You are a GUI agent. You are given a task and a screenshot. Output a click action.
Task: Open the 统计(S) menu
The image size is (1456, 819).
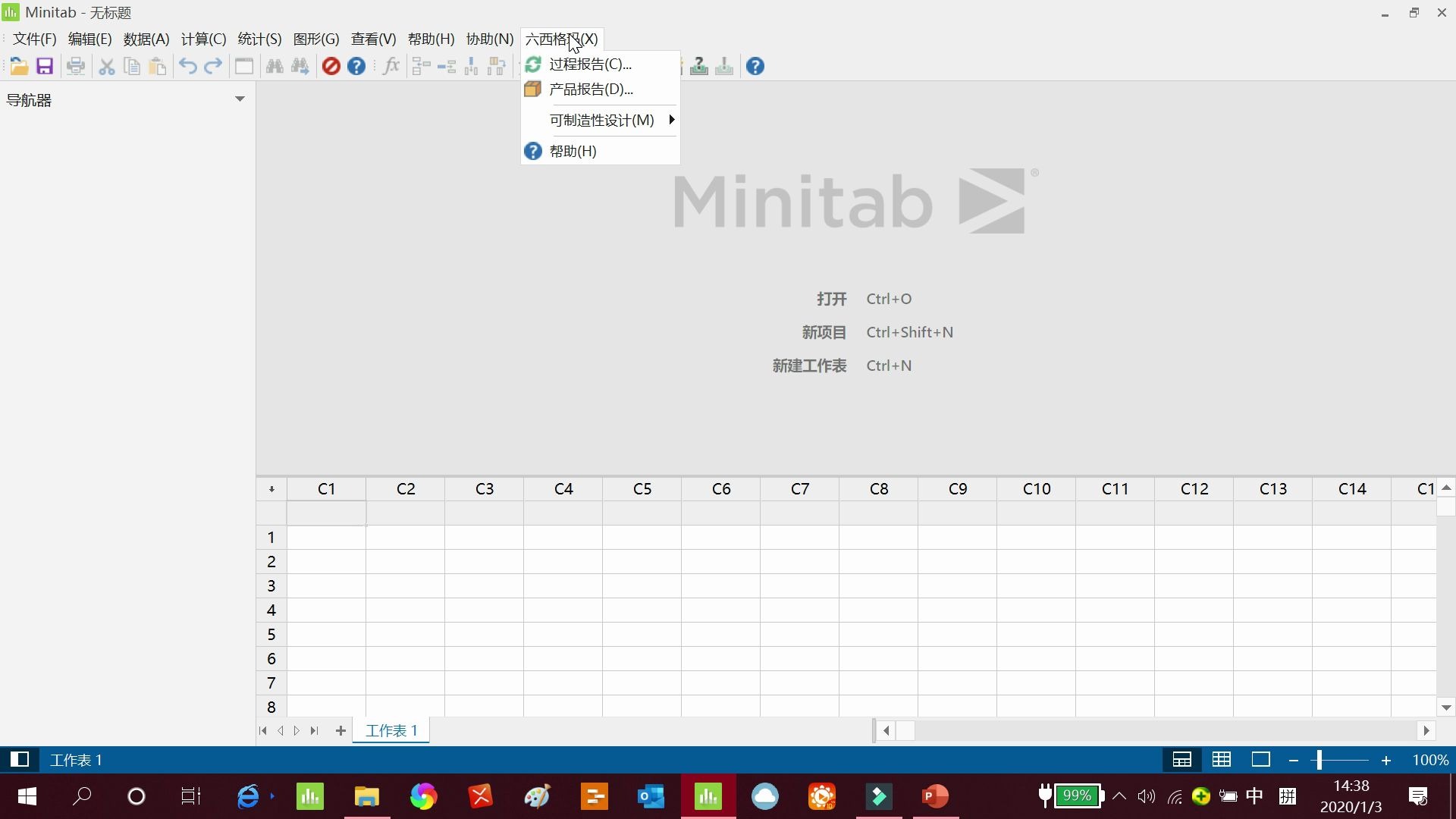coord(259,39)
